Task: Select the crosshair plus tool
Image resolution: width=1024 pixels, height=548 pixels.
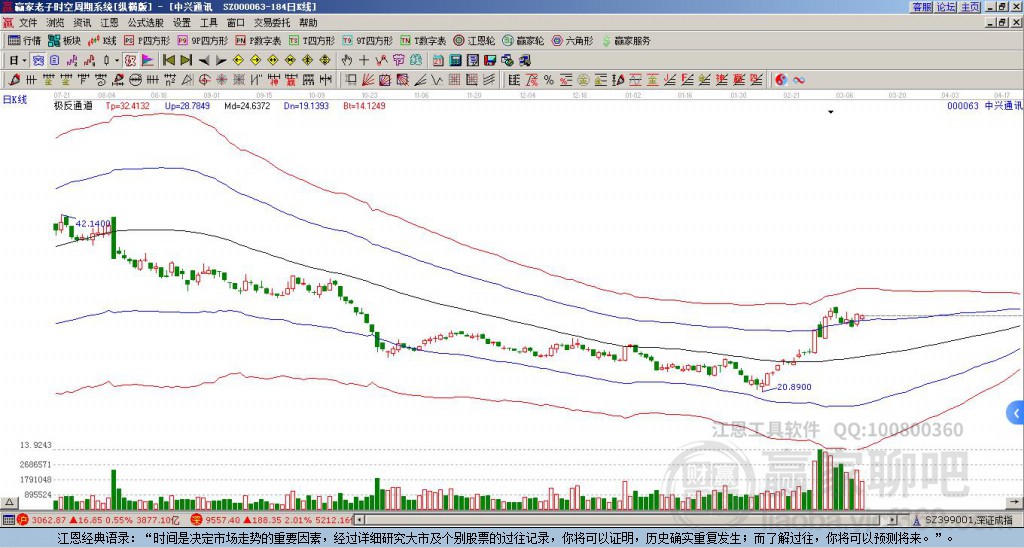Action: click(364, 60)
